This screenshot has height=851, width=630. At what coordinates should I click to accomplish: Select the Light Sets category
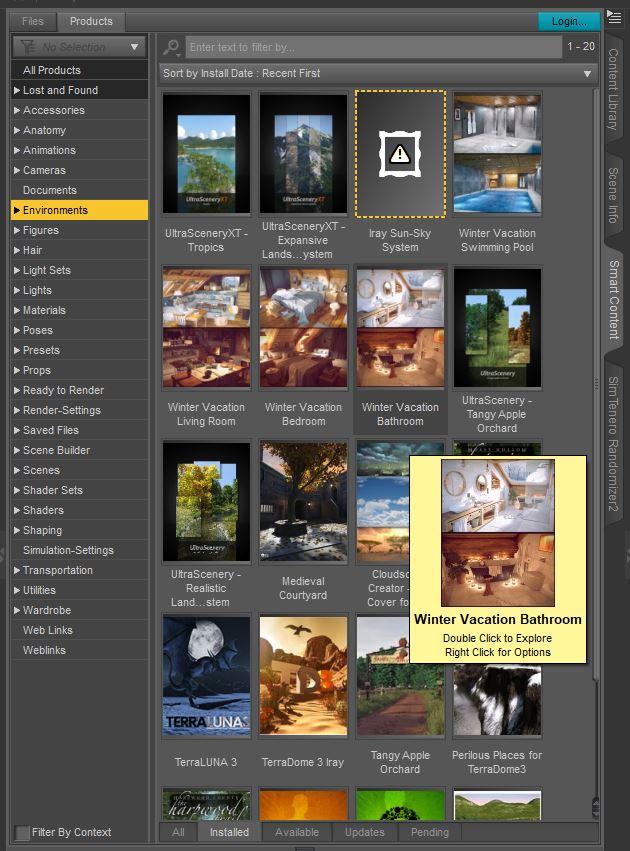point(79,270)
